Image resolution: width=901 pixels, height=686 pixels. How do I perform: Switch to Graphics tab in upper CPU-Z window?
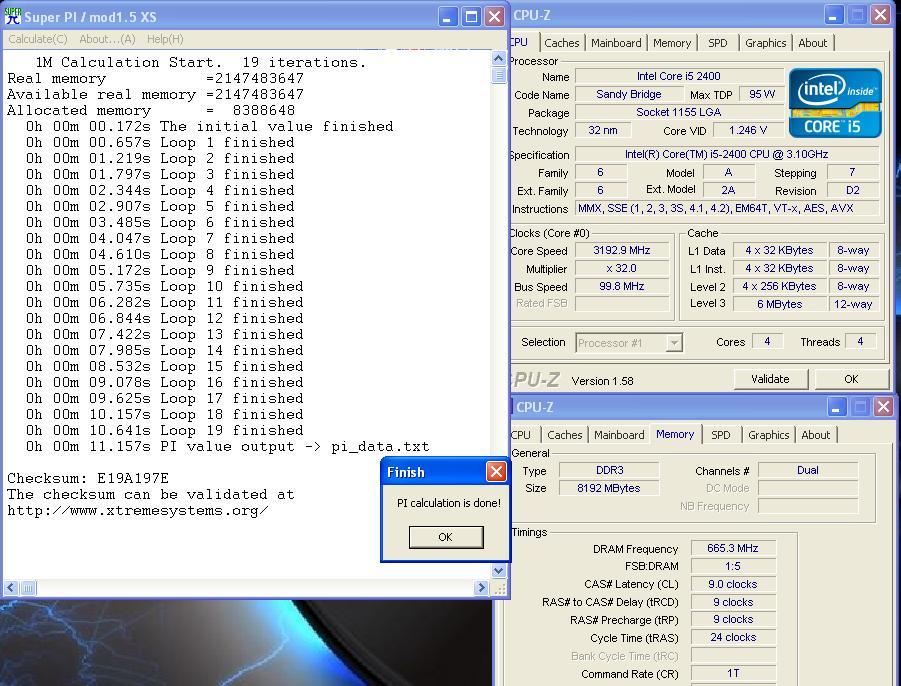pos(765,43)
